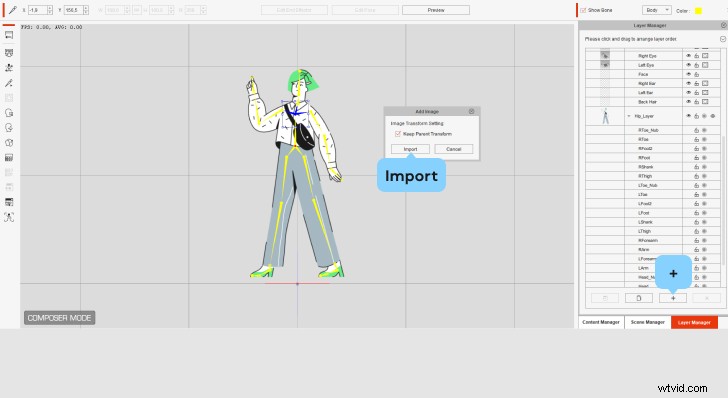
Task: Close the Add Image dialog
Action: [x=472, y=111]
